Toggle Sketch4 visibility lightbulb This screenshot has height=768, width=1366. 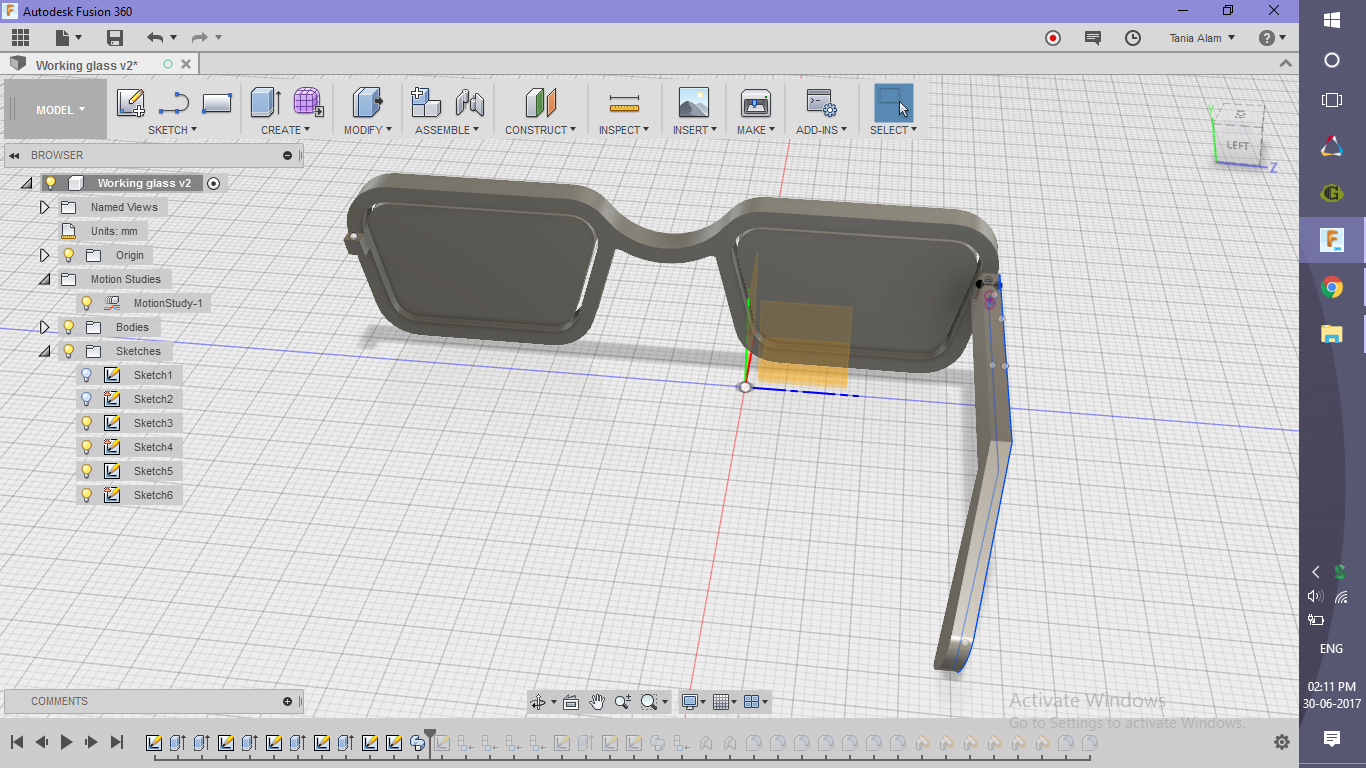click(x=86, y=447)
